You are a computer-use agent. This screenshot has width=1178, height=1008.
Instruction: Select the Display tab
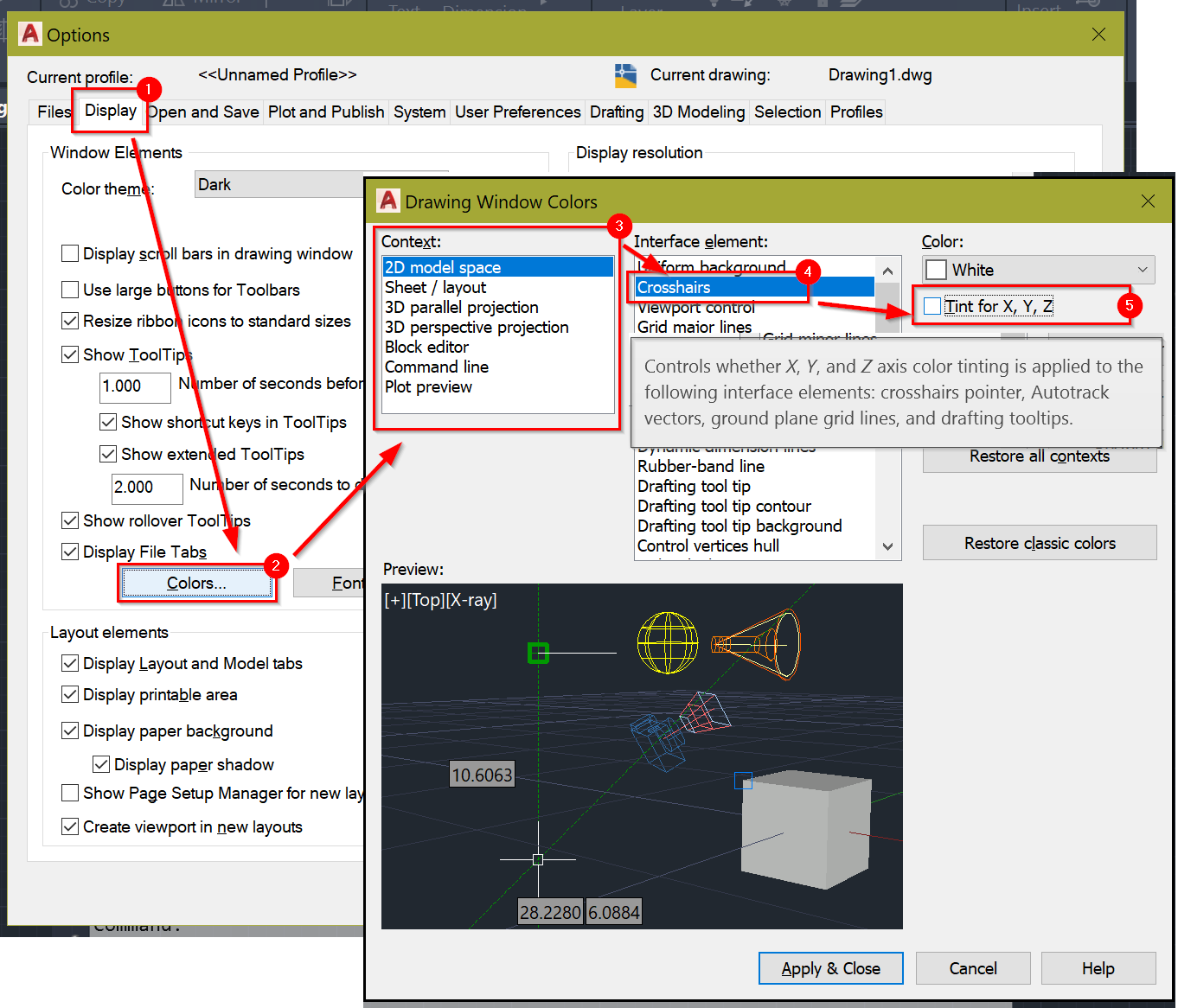pos(110,111)
